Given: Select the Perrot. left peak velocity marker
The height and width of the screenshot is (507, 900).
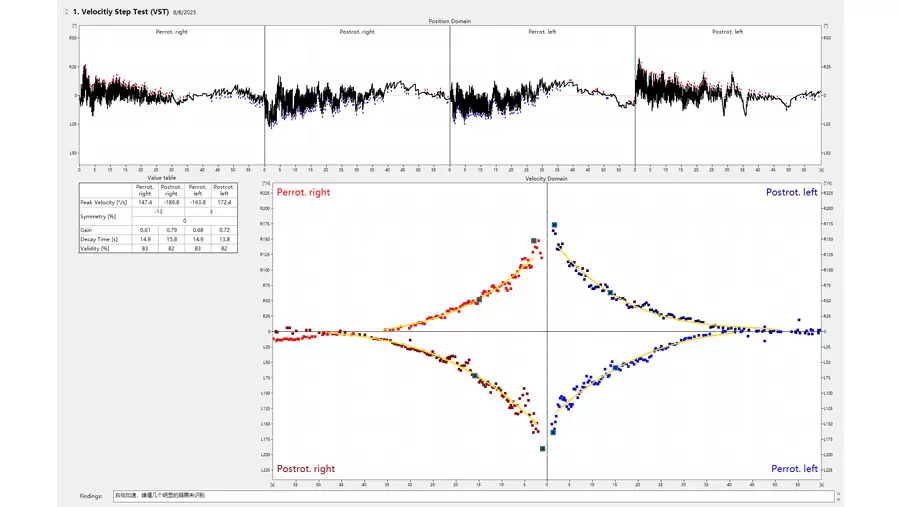Looking at the screenshot, I should (x=553, y=432).
